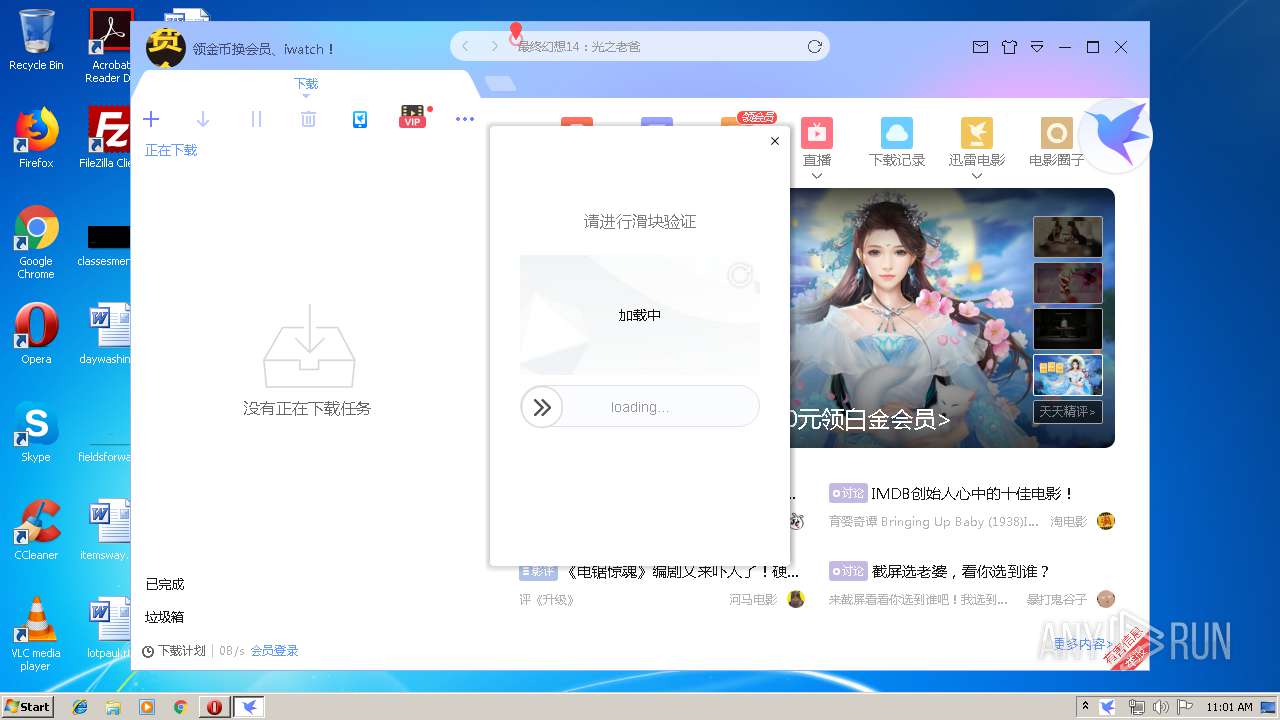Click the 更多内容 more content link
The image size is (1280, 720).
pos(1083,644)
